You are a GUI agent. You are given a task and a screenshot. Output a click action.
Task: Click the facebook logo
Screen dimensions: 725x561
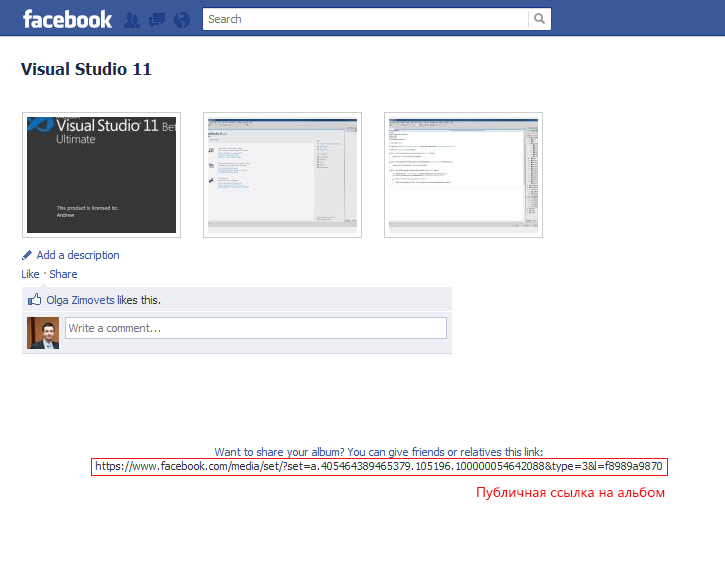68,19
